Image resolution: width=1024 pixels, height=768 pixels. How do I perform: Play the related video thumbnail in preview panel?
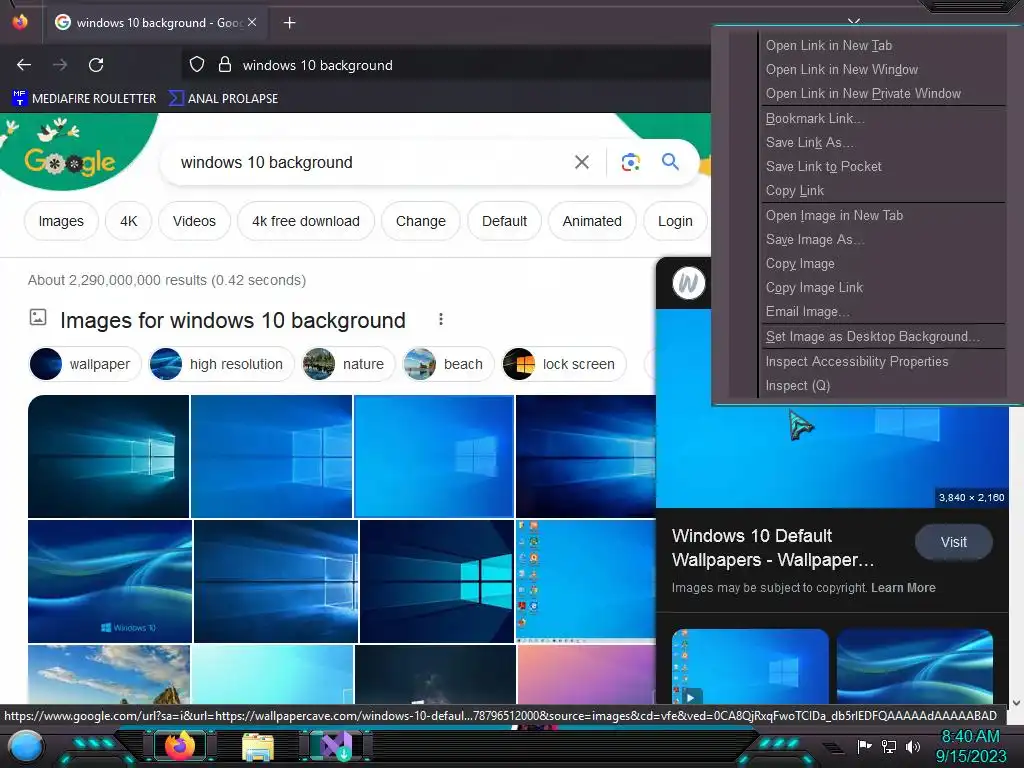point(750,667)
